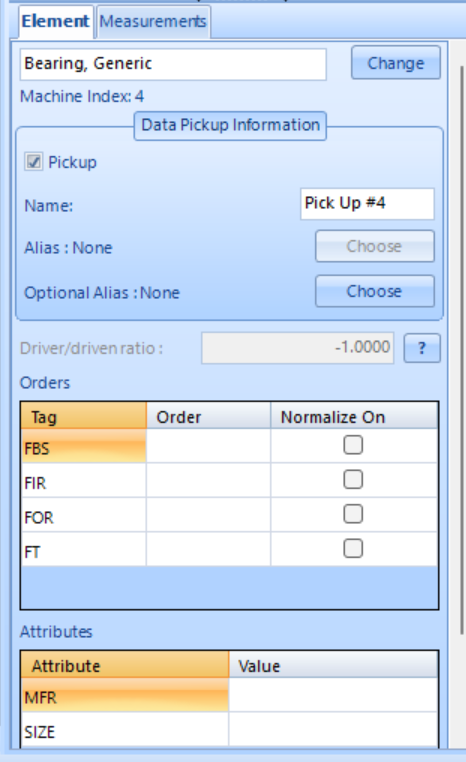Toggle the Pickup checkbox

click(x=34, y=161)
